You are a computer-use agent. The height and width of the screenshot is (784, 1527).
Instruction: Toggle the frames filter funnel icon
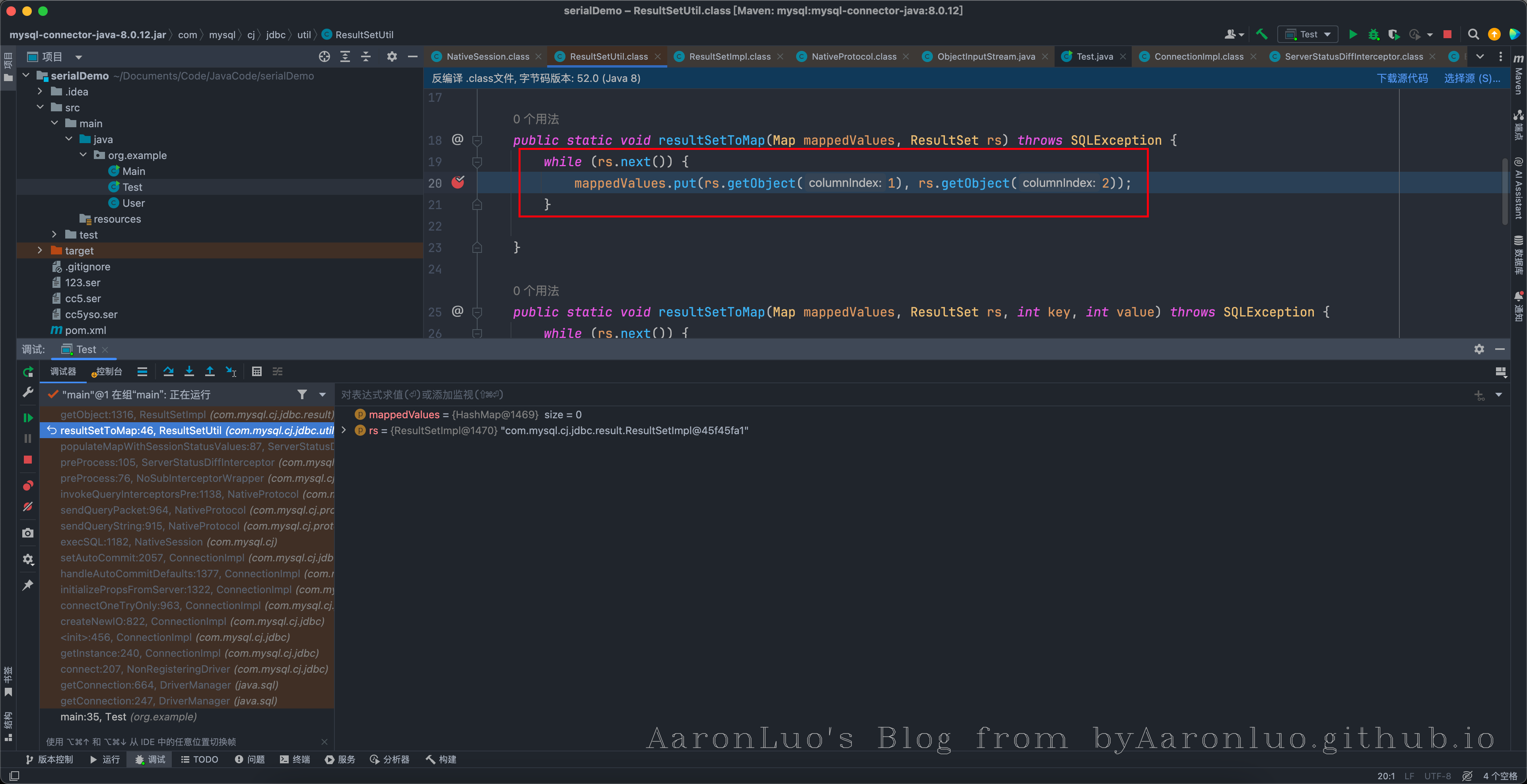pyautogui.click(x=302, y=395)
